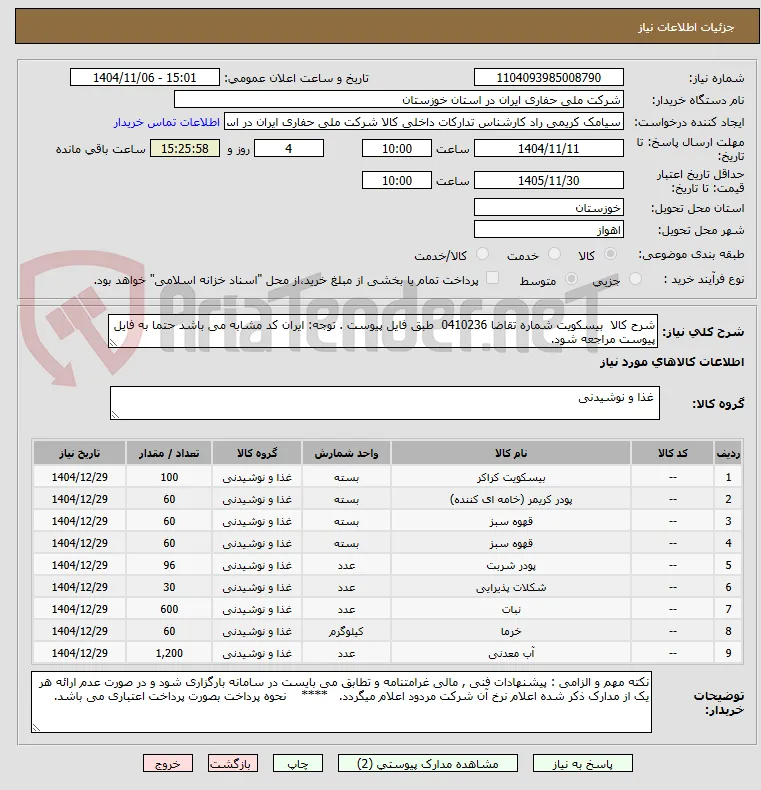The image size is (761, 790).
Task: Click the quantity 96 cell
Action: point(169,565)
